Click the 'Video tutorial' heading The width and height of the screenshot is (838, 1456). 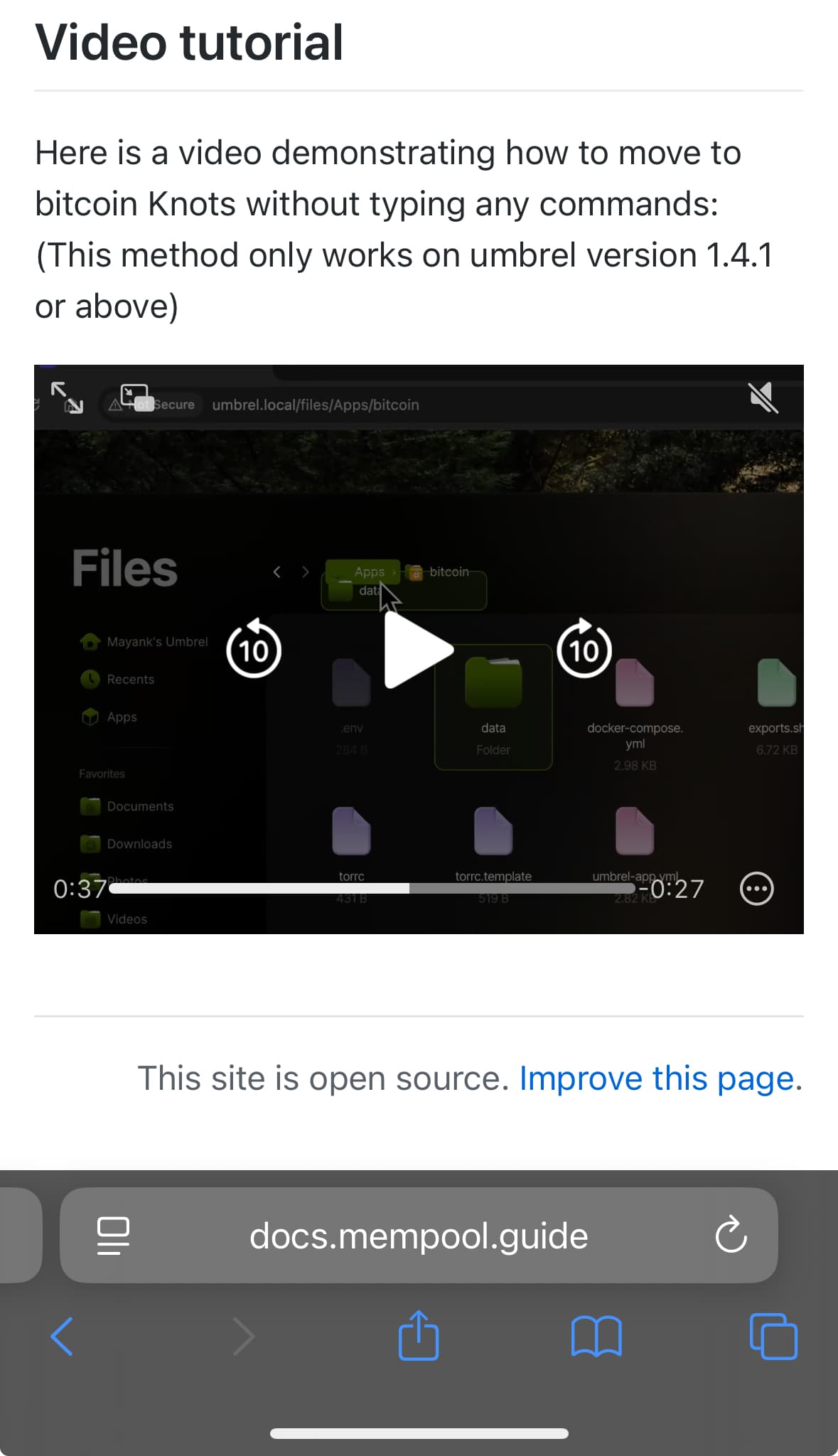point(189,43)
